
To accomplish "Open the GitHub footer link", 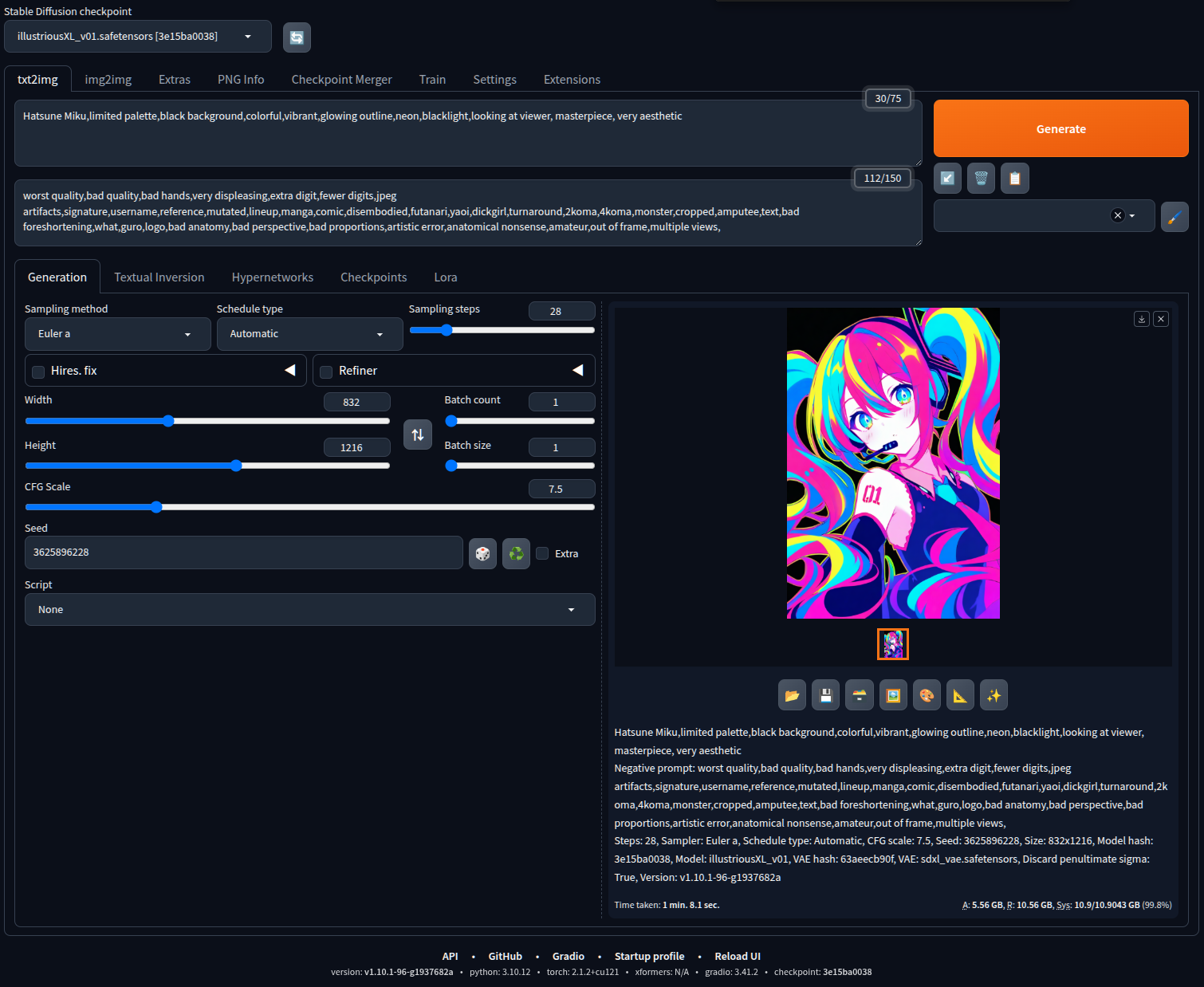I will coord(506,957).
